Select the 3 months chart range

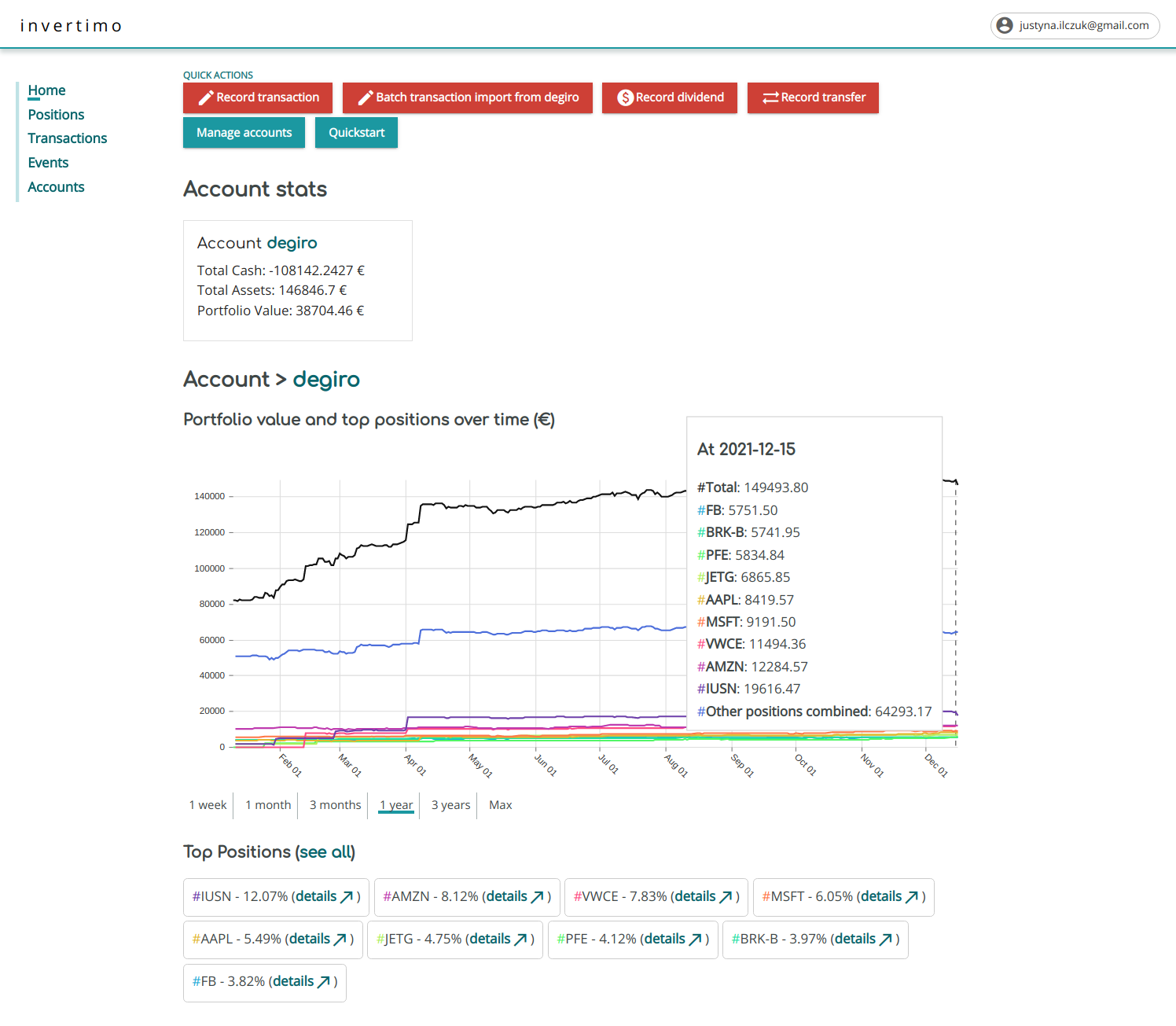[335, 805]
